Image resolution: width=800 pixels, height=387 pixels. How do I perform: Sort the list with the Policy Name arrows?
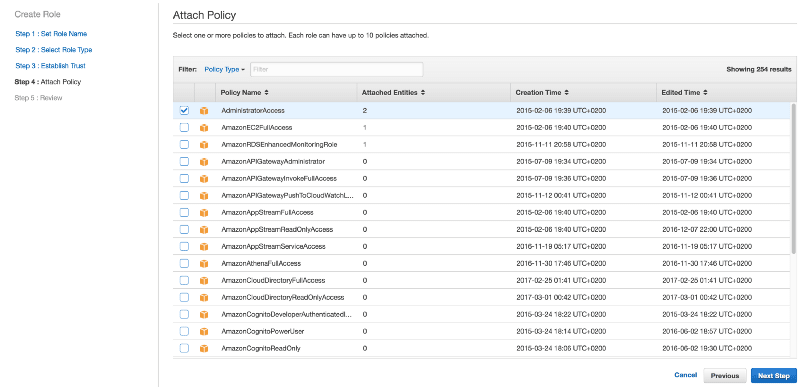click(x=266, y=93)
